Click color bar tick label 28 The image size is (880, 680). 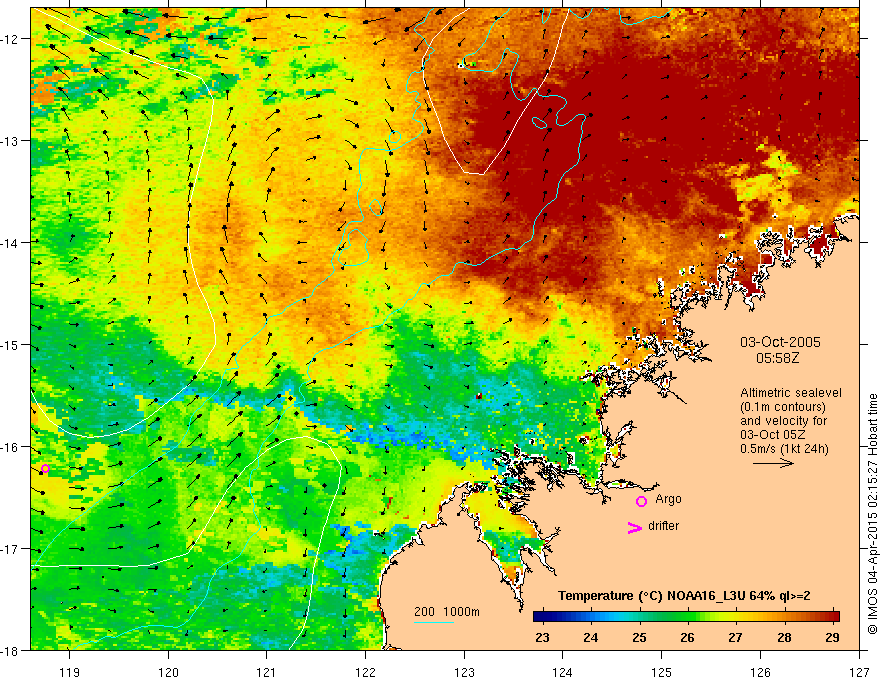tap(784, 637)
